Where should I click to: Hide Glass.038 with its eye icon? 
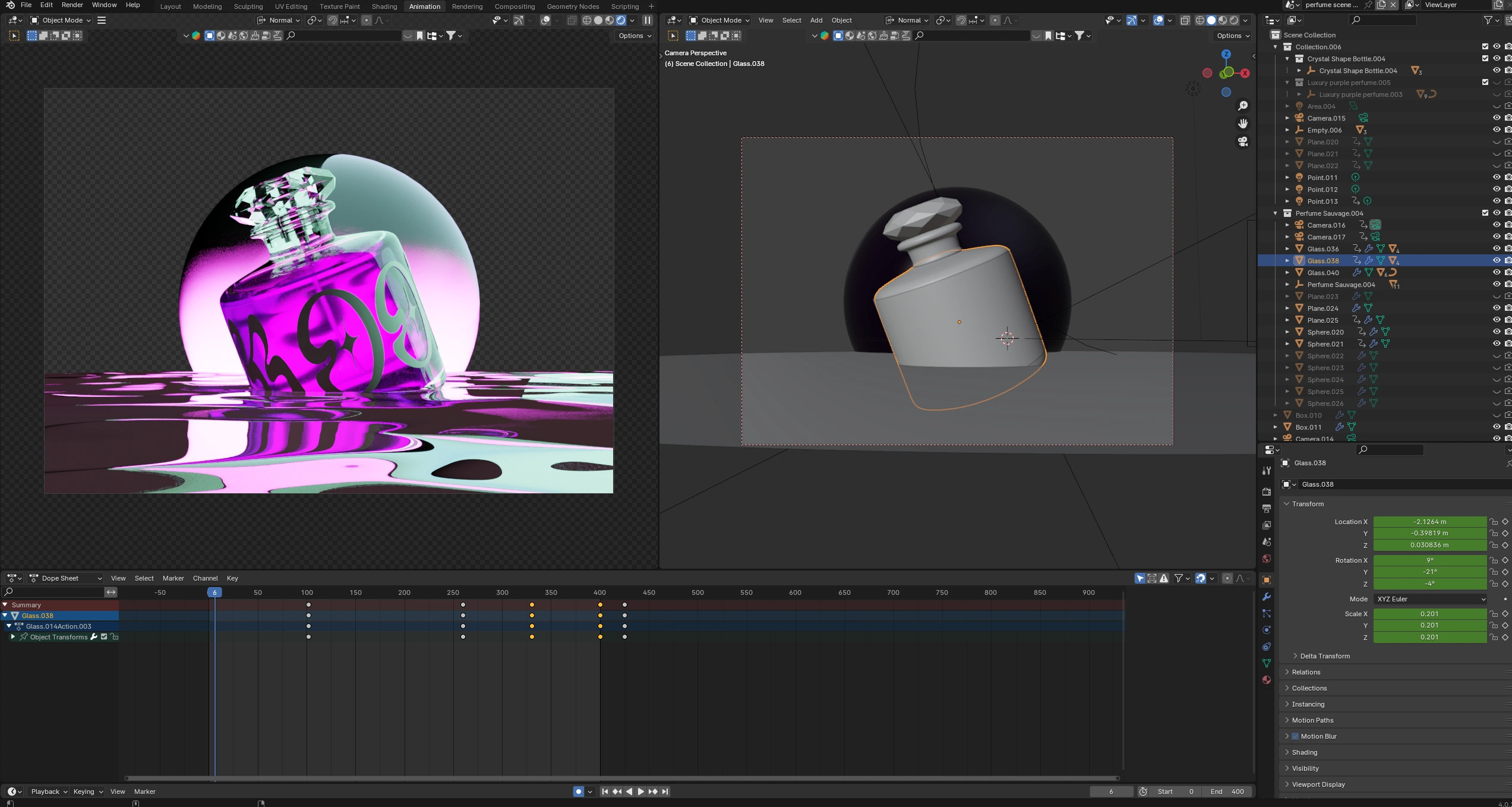(x=1497, y=260)
